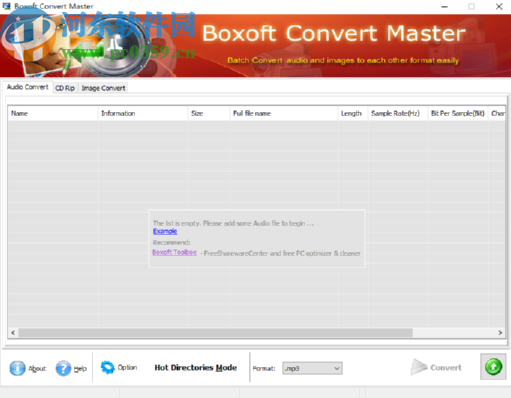
Task: Sort list by Information column header
Action: pos(143,113)
